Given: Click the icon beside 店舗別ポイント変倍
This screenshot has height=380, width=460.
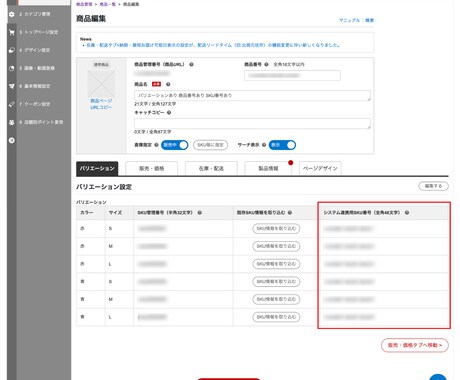Looking at the screenshot, I should click(12, 122).
